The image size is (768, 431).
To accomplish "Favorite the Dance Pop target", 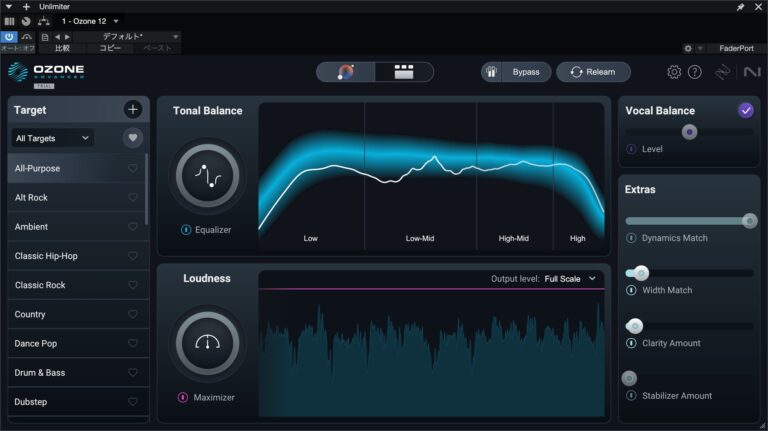I will pos(133,344).
